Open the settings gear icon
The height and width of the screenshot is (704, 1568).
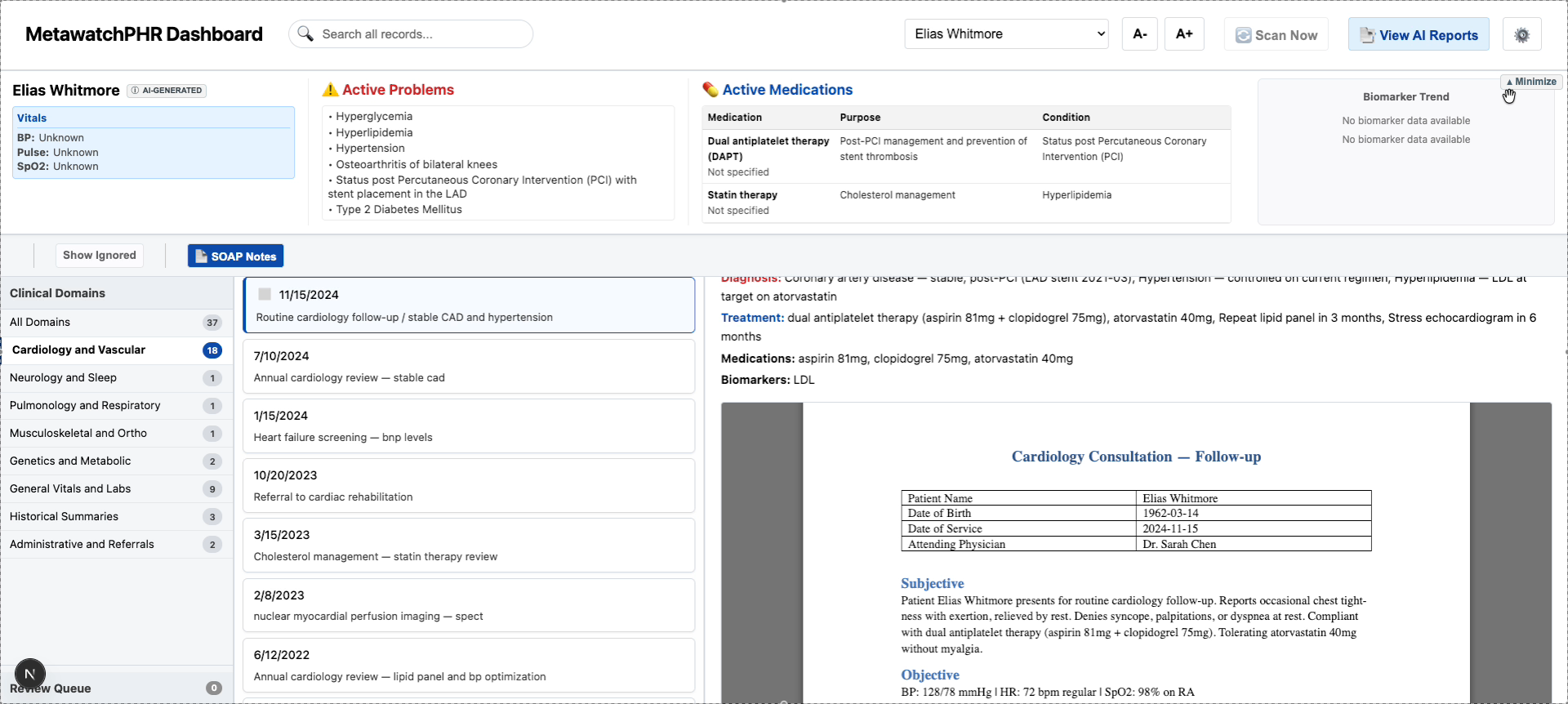pyautogui.click(x=1521, y=35)
